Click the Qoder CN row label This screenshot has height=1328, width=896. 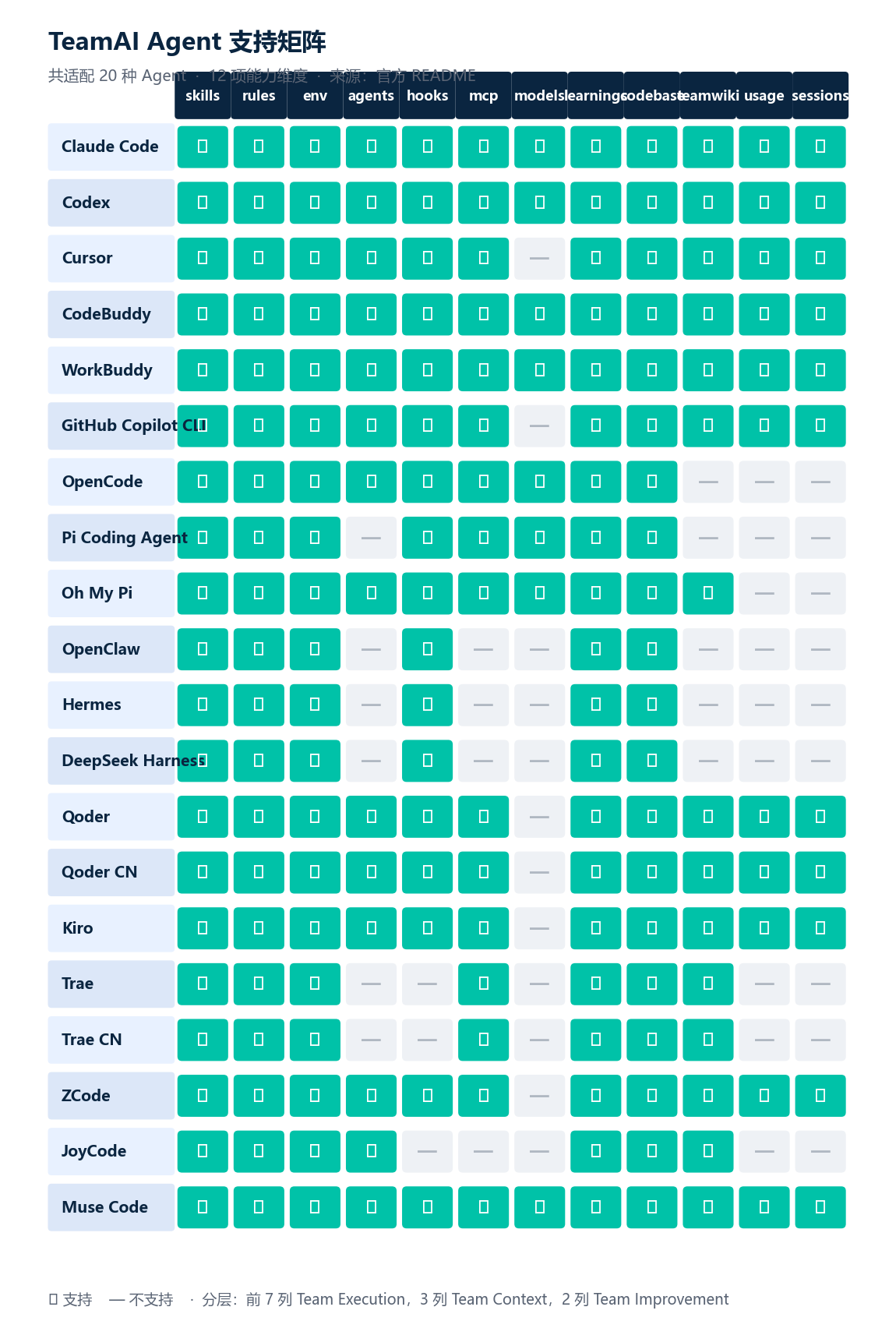111,872
